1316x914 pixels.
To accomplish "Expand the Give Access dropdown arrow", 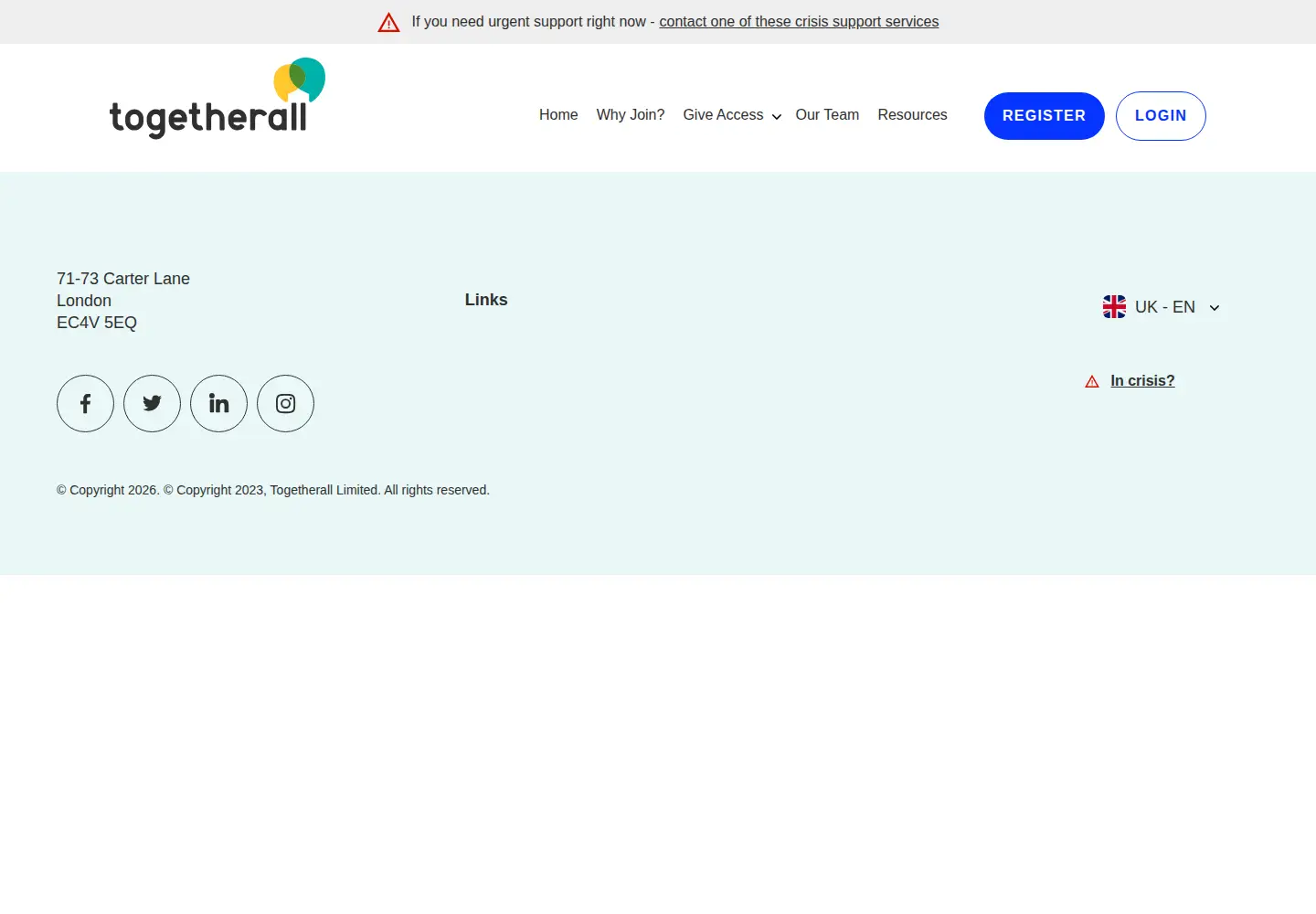I will (x=776, y=117).
